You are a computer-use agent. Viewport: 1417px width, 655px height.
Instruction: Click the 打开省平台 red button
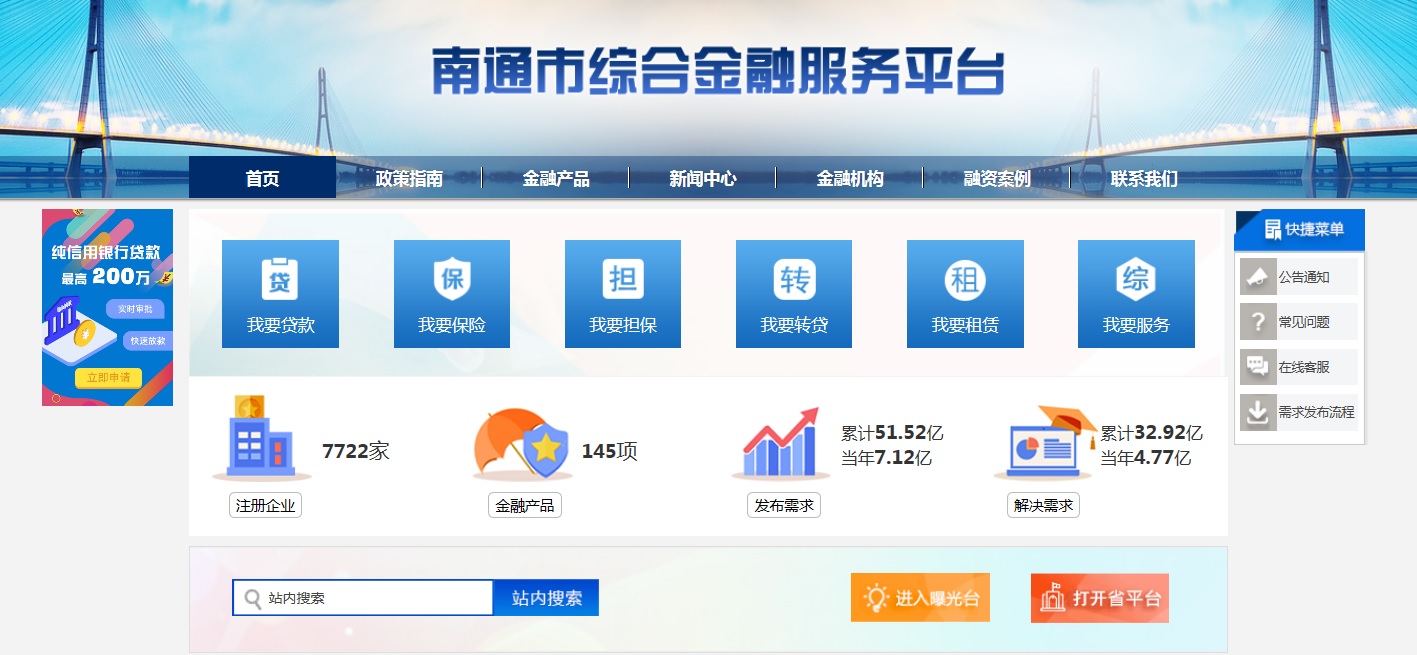point(1100,598)
